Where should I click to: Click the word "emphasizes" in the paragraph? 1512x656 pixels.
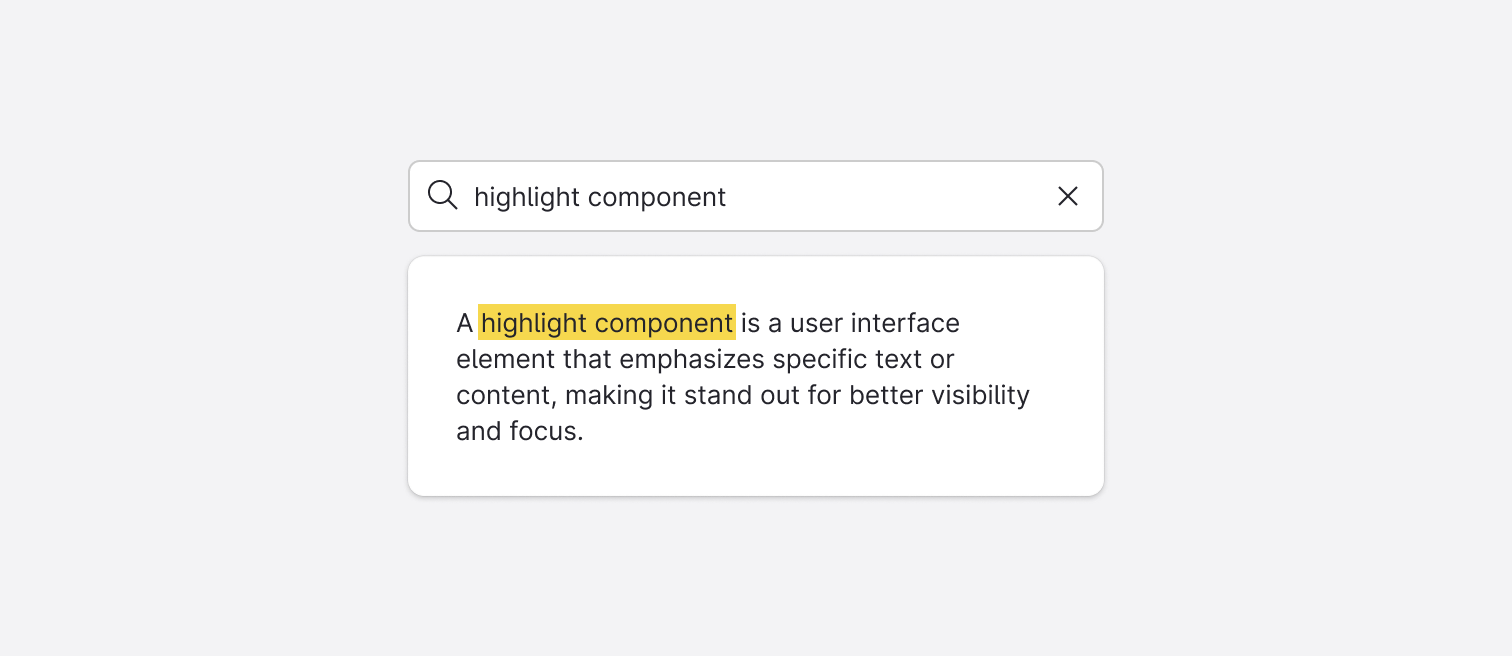(x=692, y=359)
